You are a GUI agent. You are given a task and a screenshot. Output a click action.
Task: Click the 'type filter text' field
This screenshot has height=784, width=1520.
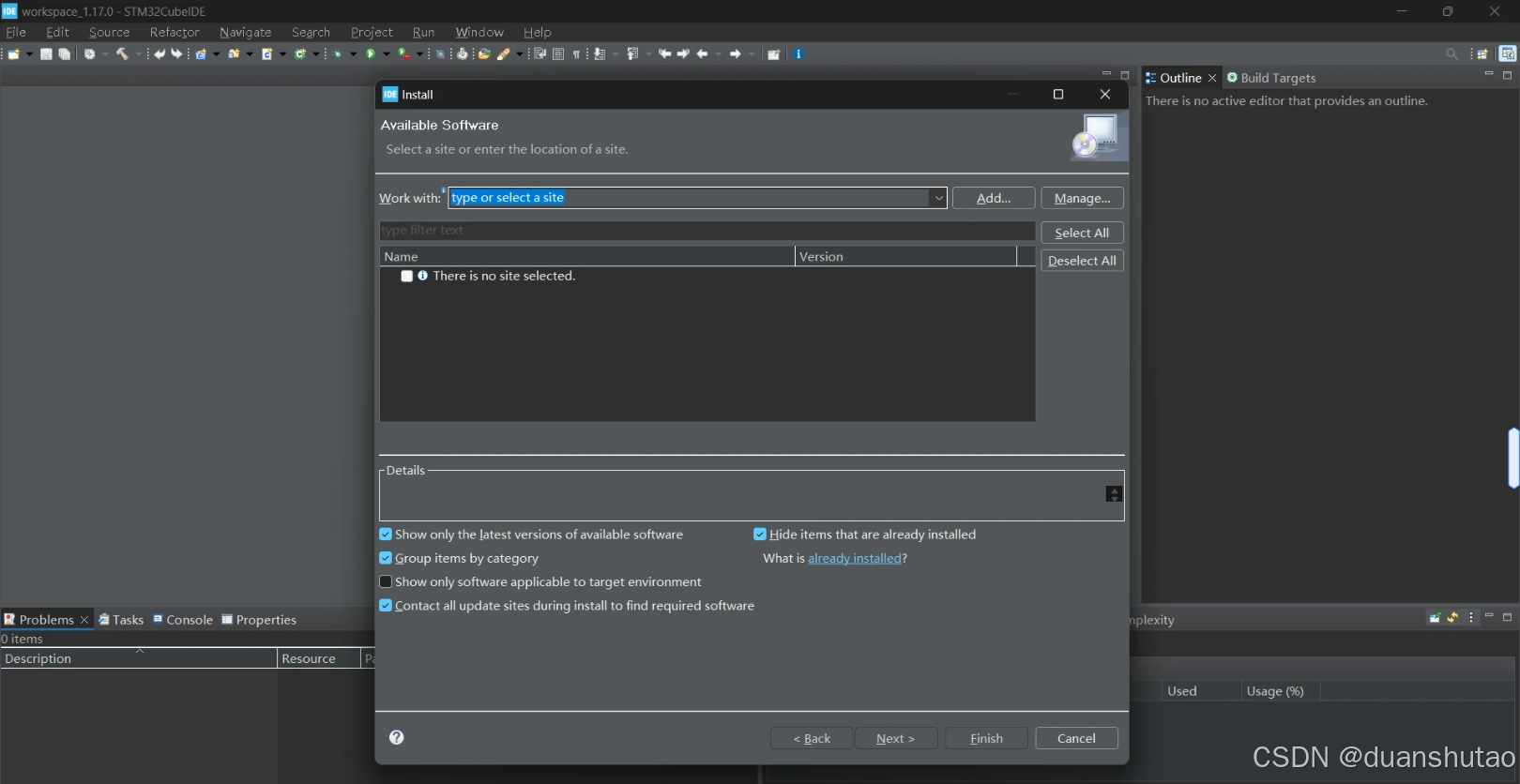click(x=707, y=231)
